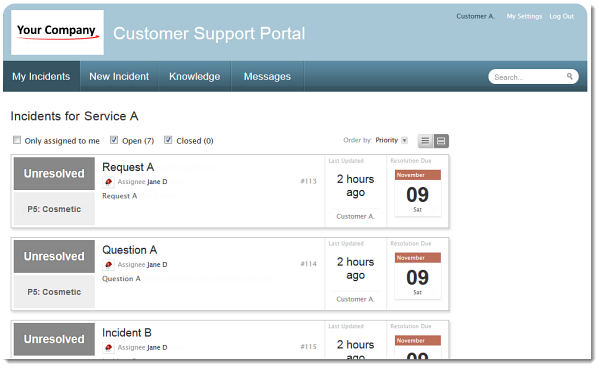
Task: Open the Question A incident title
Action: (x=130, y=250)
